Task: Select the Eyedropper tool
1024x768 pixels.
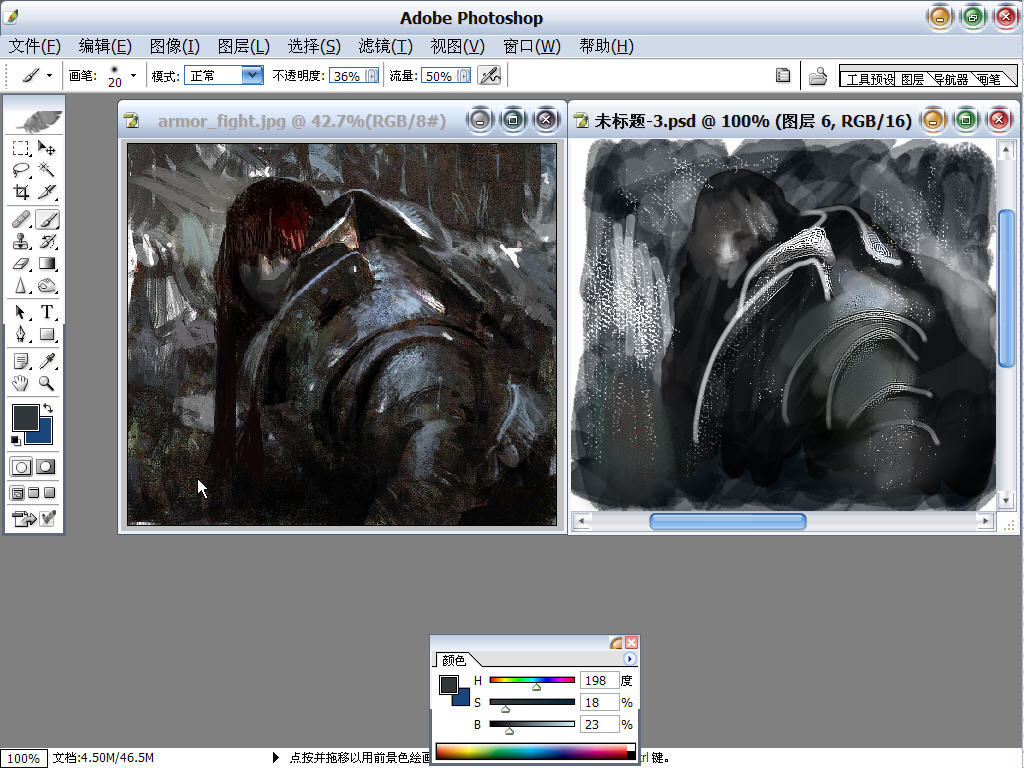Action: [x=46, y=361]
